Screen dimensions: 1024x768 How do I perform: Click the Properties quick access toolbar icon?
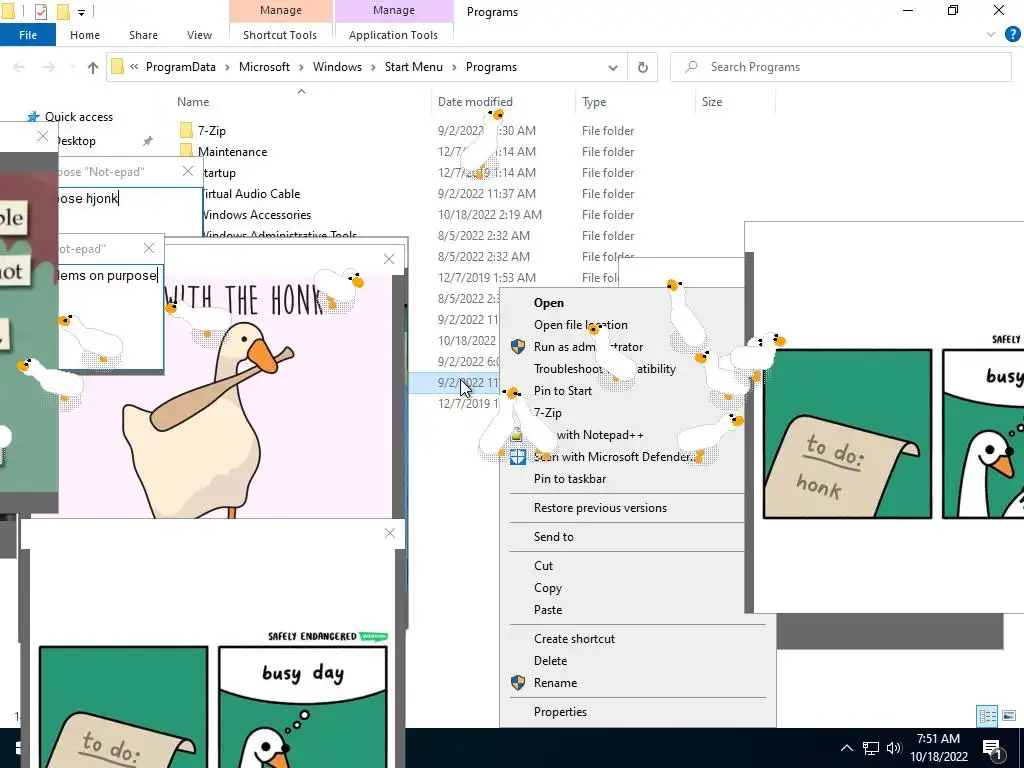(40, 12)
